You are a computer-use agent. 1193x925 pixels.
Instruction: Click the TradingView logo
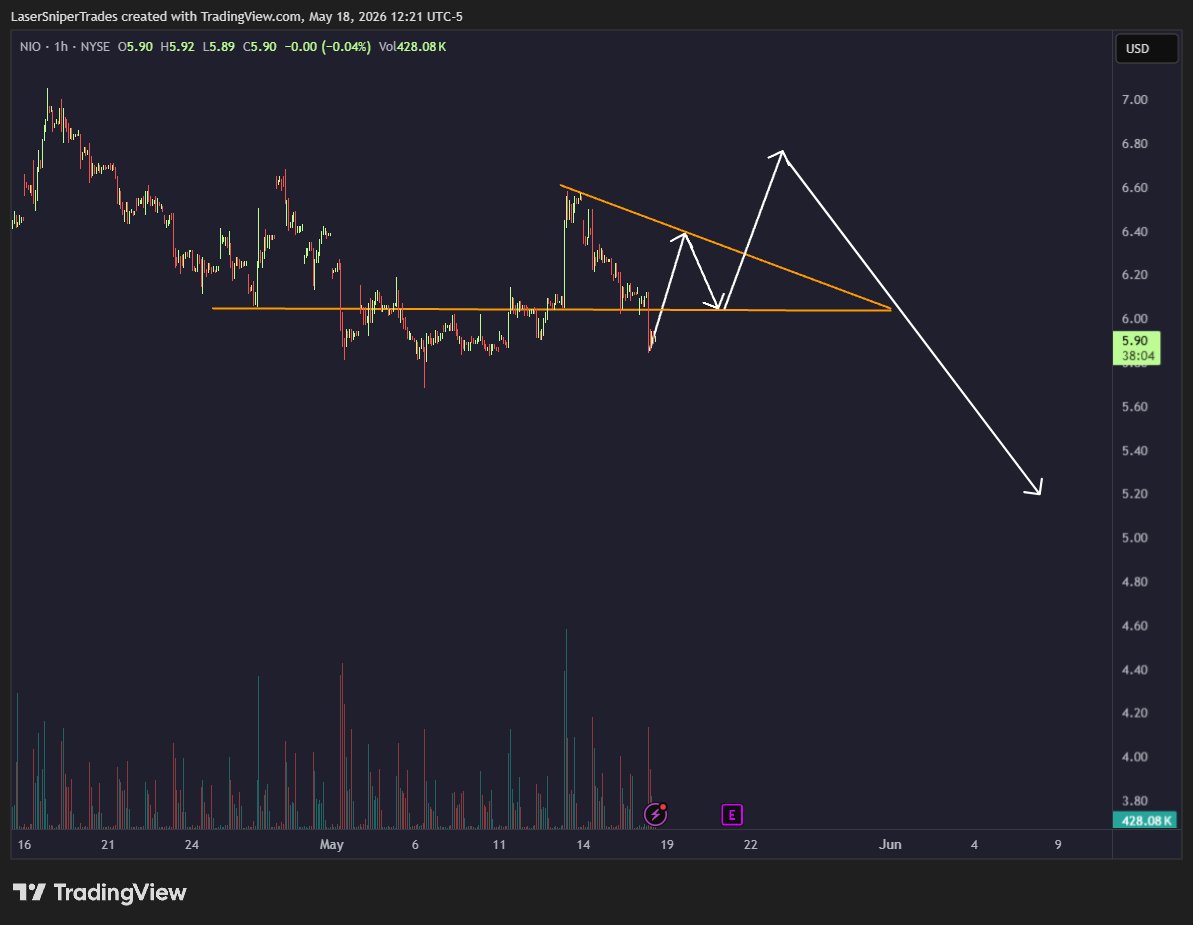click(x=99, y=892)
